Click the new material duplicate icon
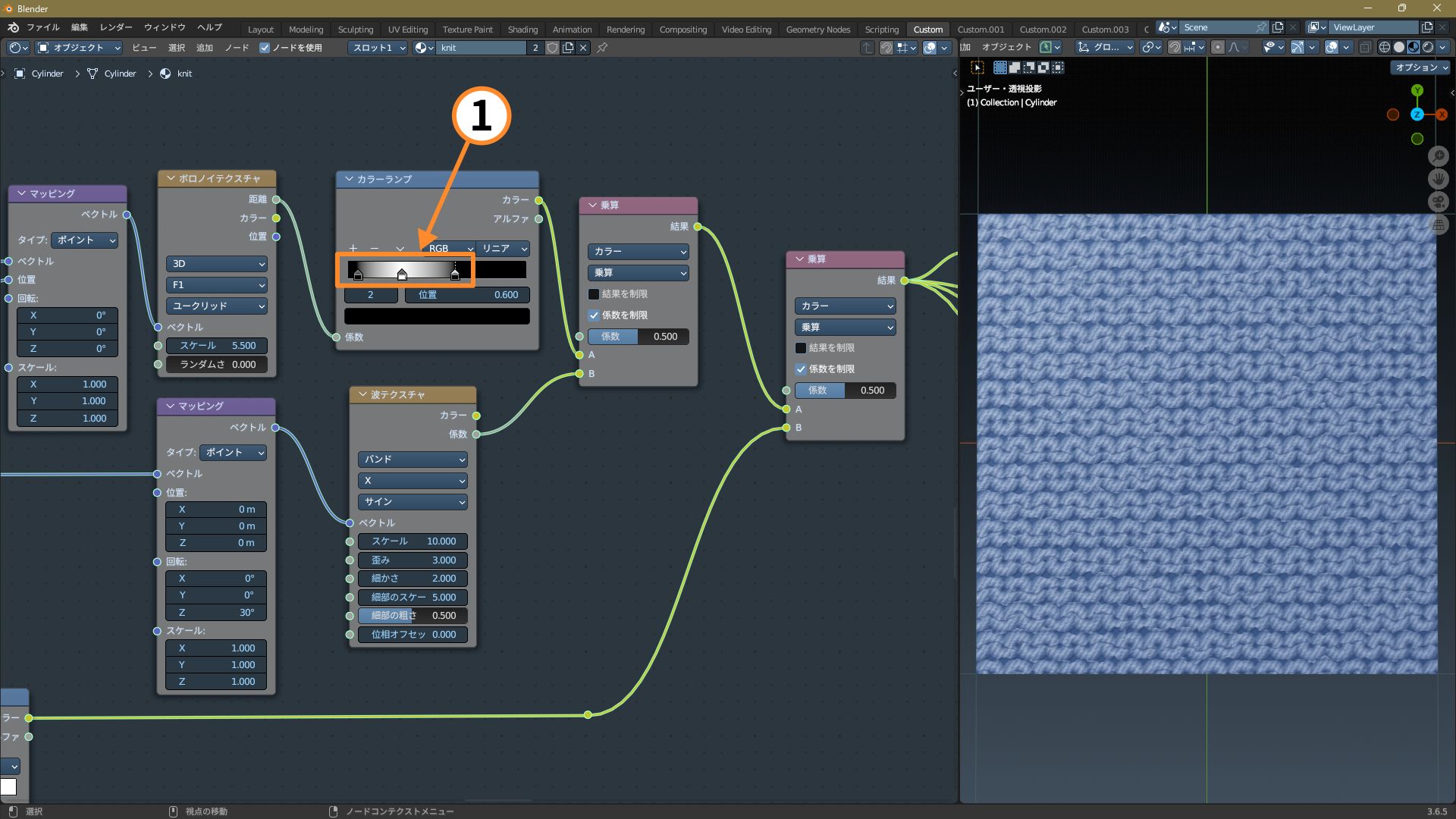Screen dimensions: 1456x819 [567, 48]
